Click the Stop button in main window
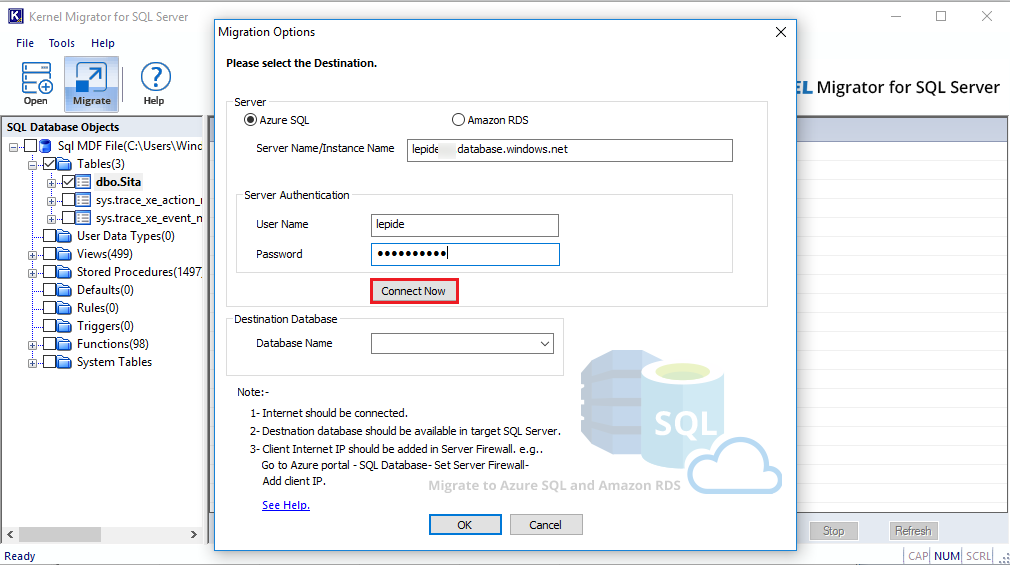 tap(834, 531)
